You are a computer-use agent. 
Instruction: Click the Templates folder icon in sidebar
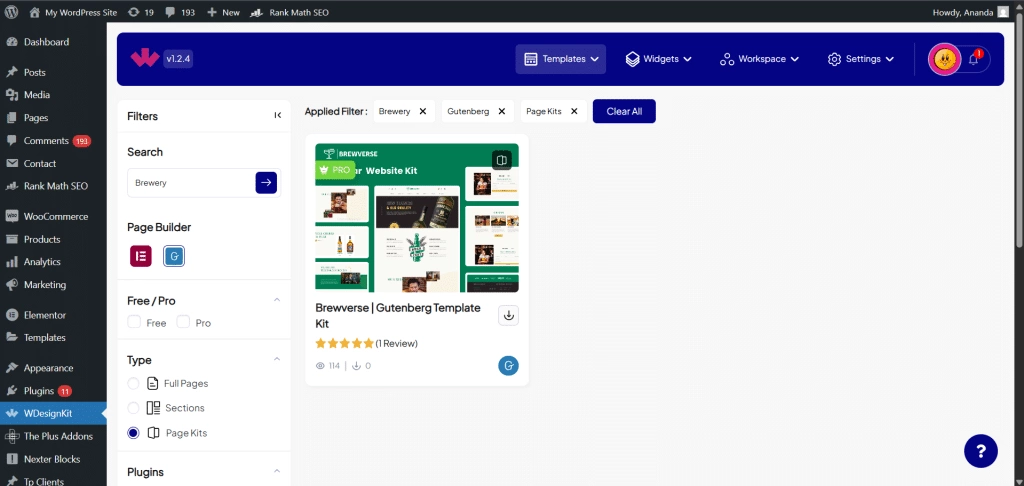[x=11, y=338]
